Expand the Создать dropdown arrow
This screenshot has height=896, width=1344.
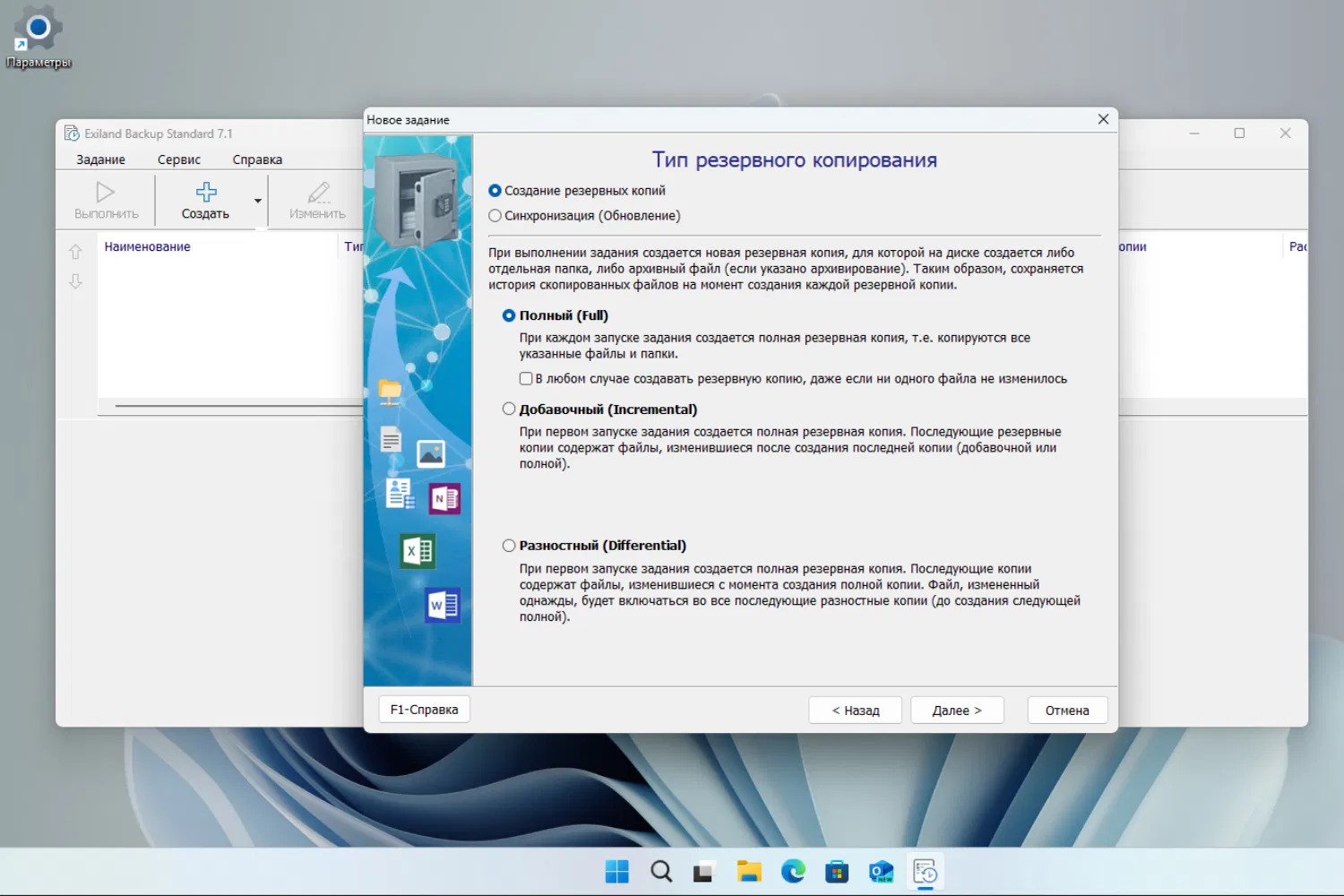(258, 201)
